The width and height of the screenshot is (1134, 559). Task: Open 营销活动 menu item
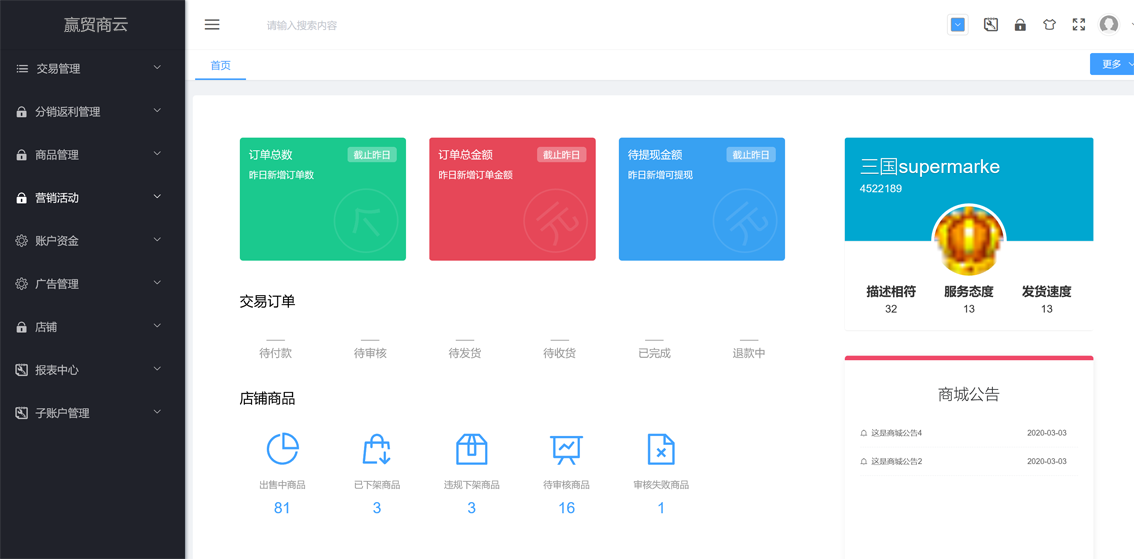93,197
